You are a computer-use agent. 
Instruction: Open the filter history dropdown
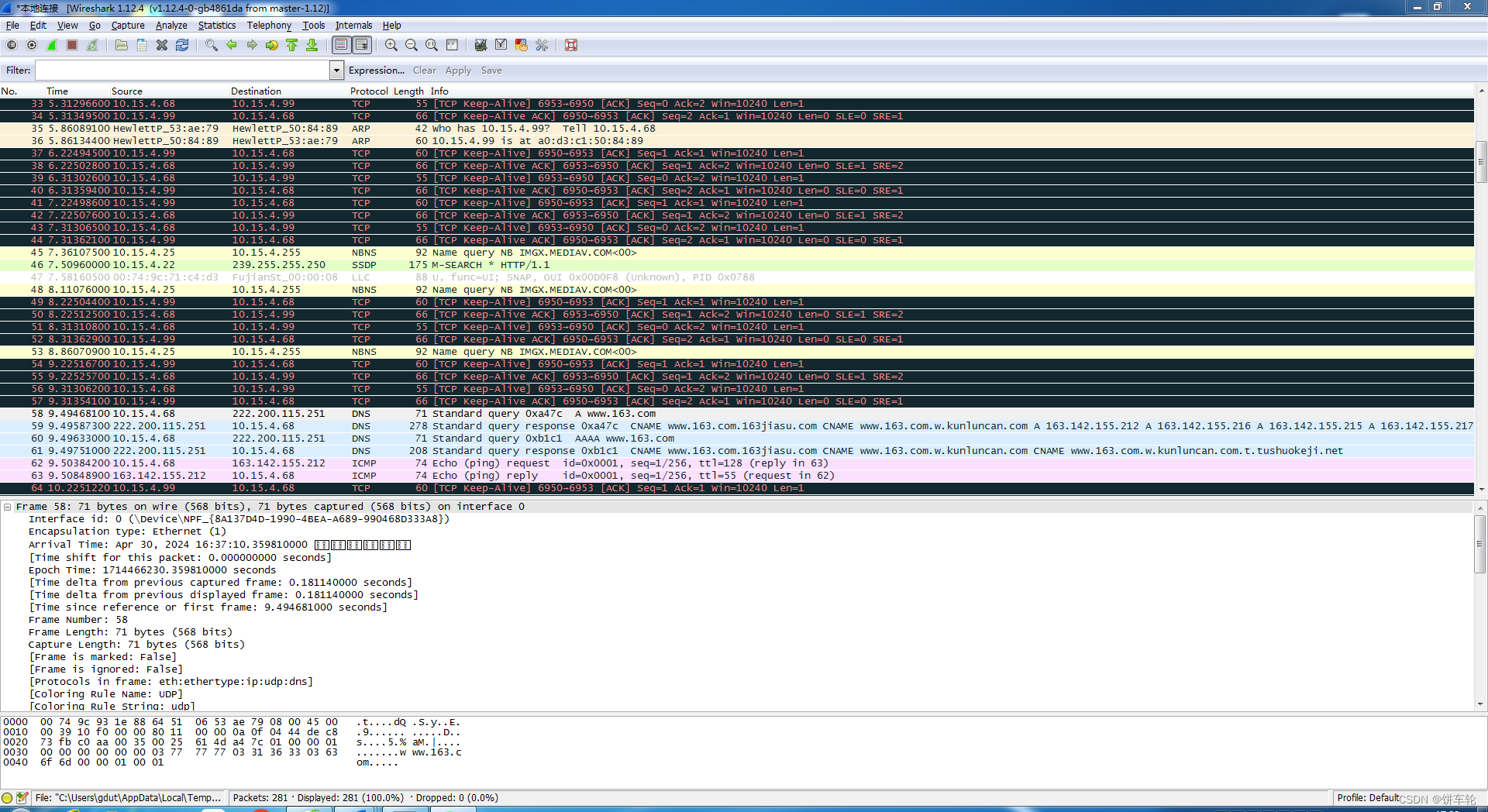click(x=336, y=71)
